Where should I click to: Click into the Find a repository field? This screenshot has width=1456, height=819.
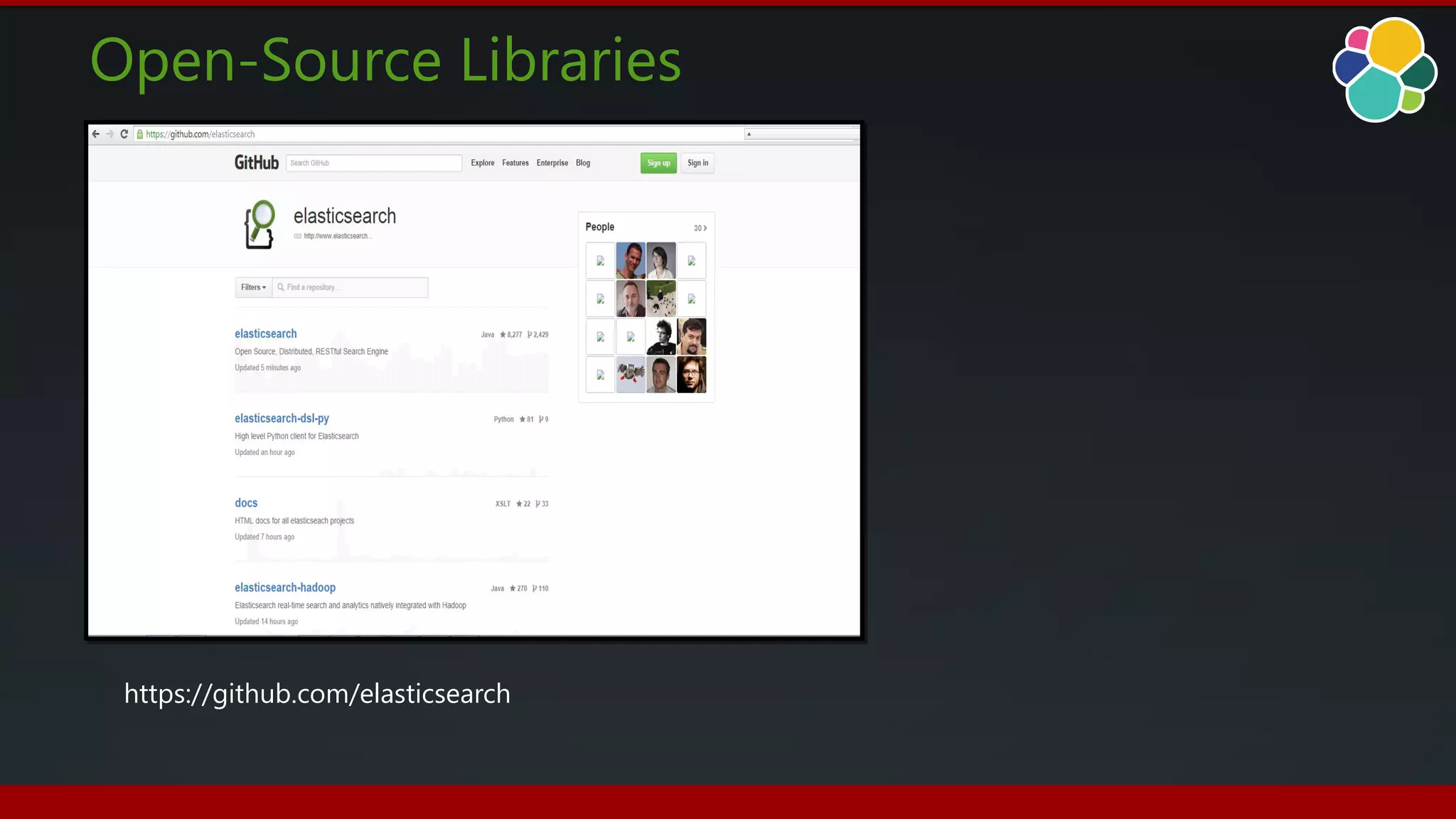pyautogui.click(x=350, y=287)
